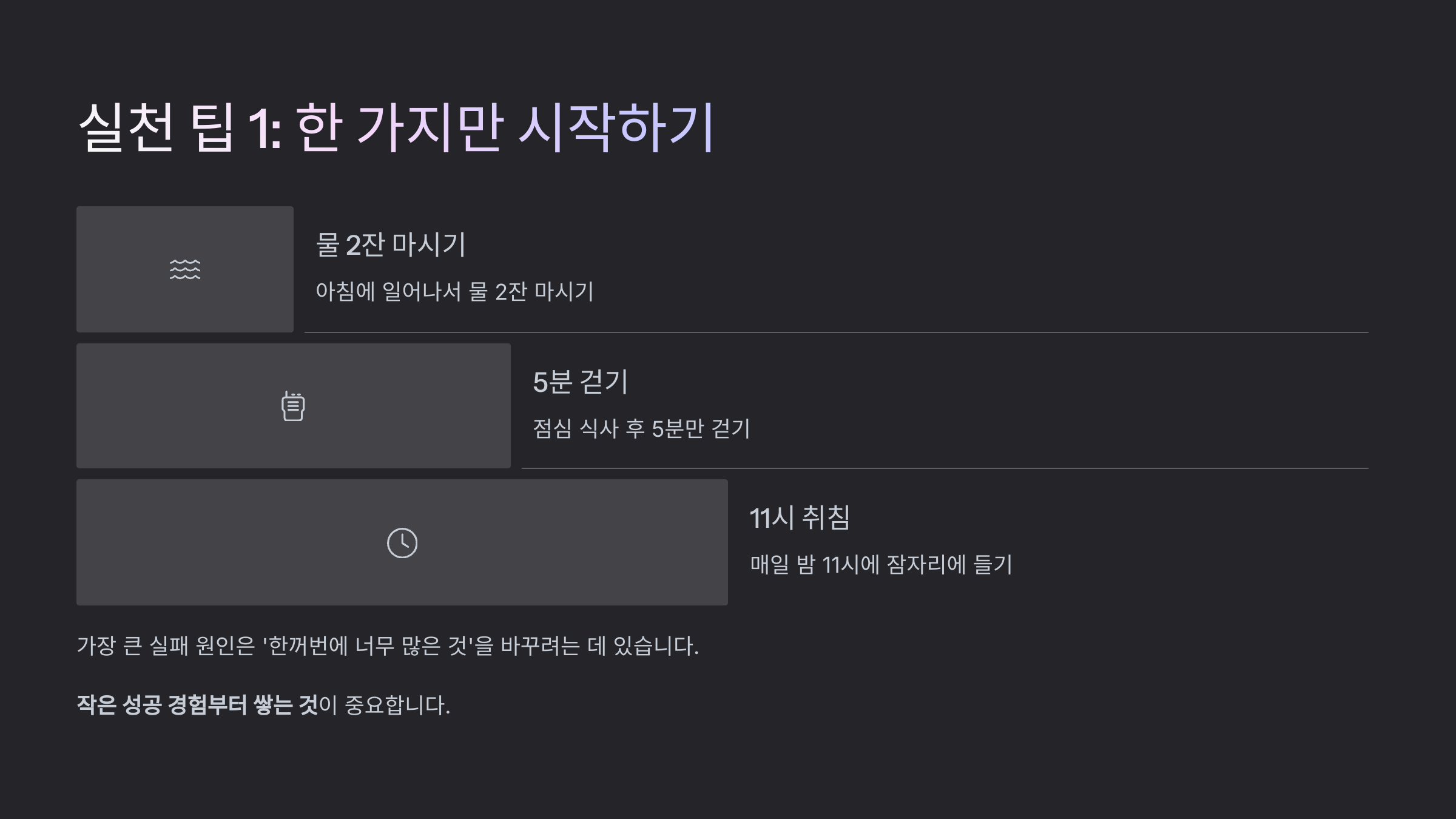Click the '매일 밤 11시에 잠자리에 들기' description

[x=881, y=565]
